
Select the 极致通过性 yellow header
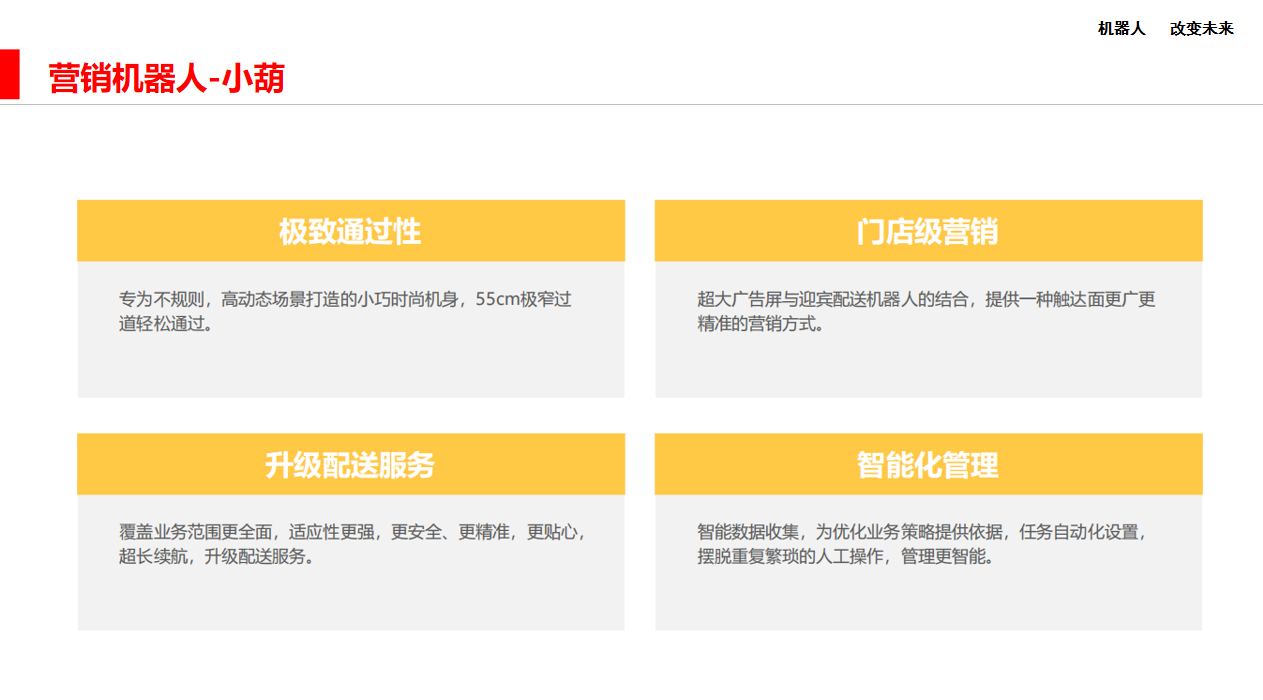click(x=350, y=231)
